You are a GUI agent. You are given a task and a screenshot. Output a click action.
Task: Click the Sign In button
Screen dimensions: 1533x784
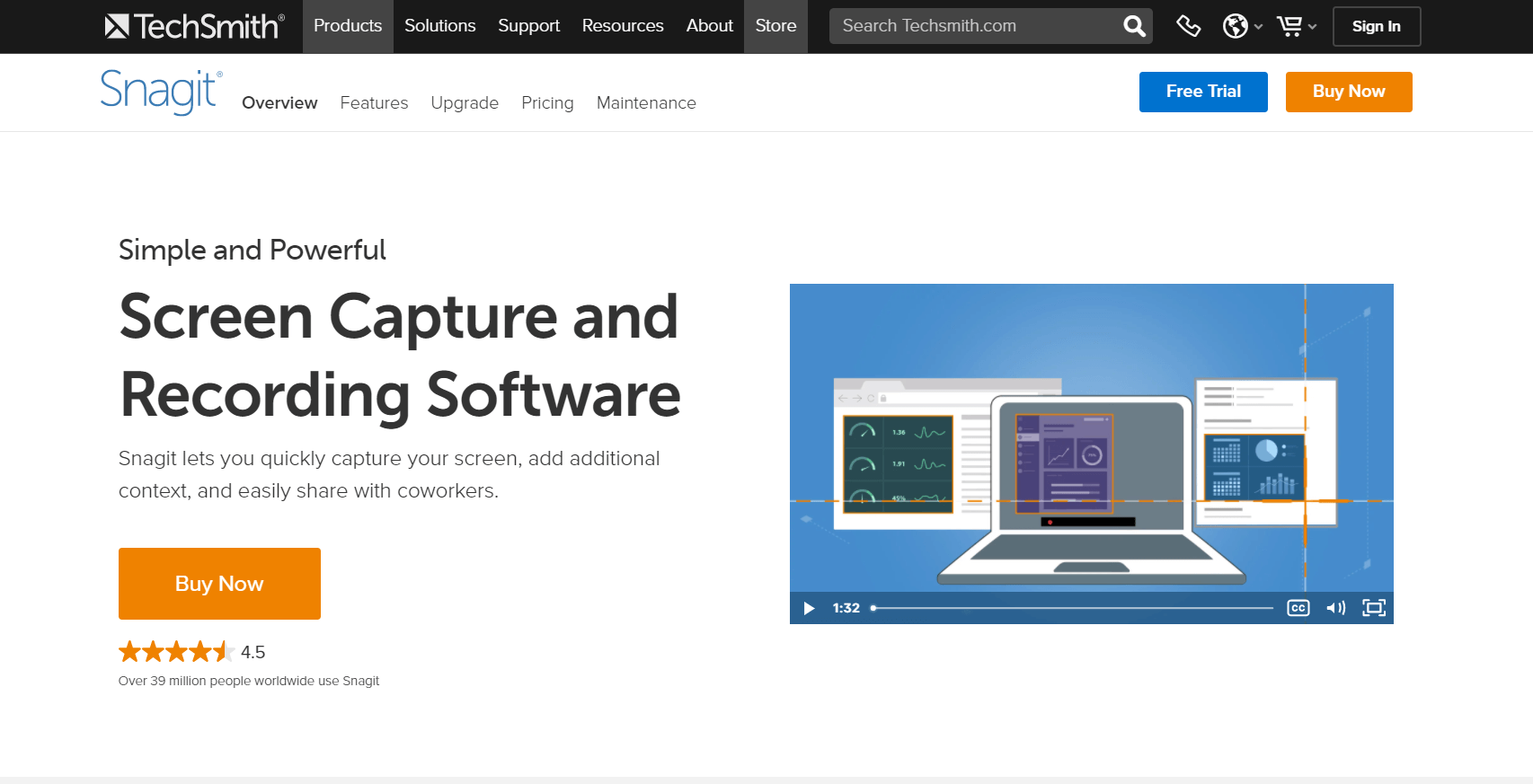coord(1376,26)
